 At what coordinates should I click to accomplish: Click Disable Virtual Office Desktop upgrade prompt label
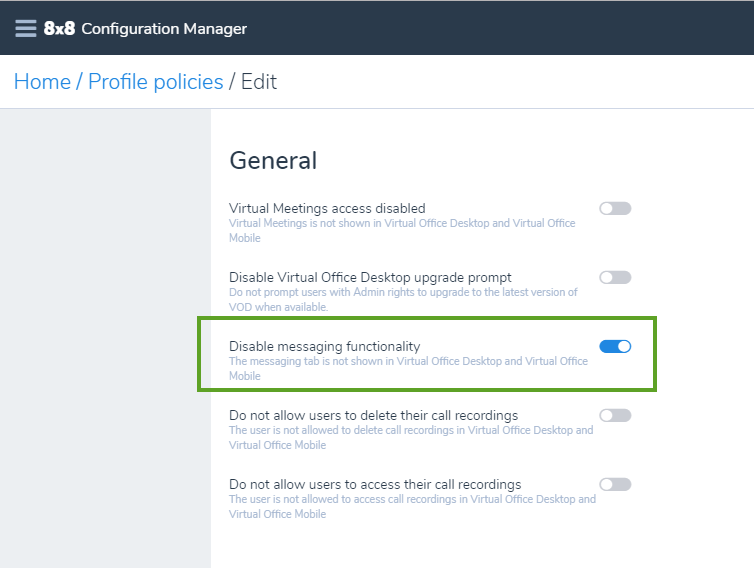point(370,278)
